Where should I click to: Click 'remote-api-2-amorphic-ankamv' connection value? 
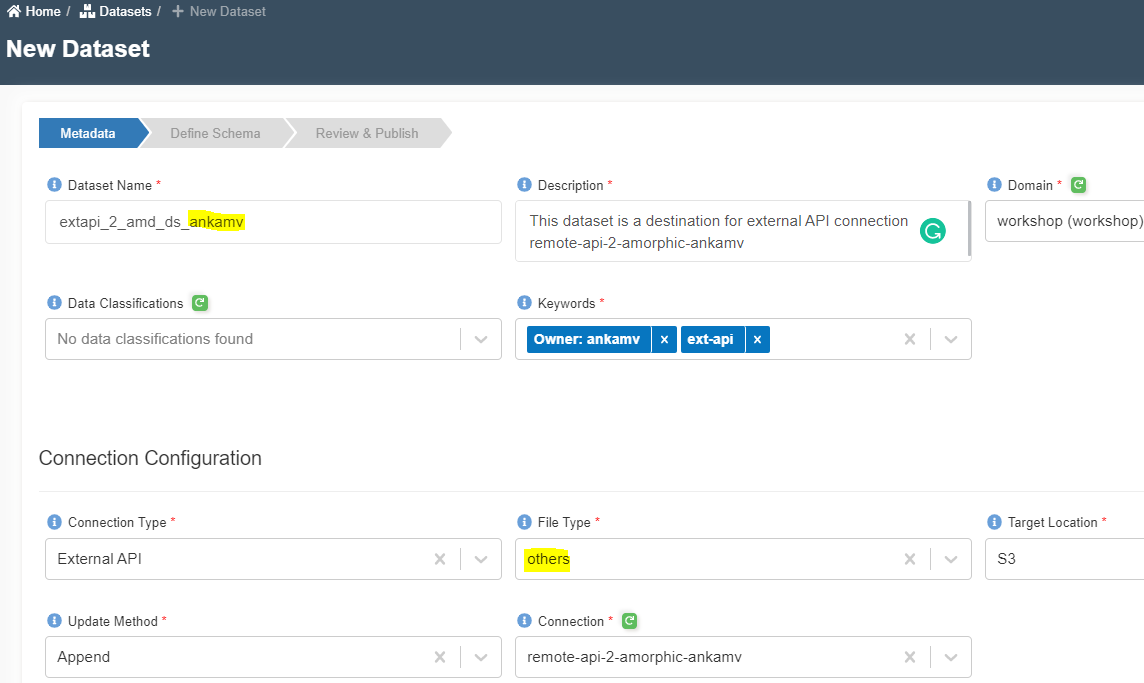[x=635, y=657]
